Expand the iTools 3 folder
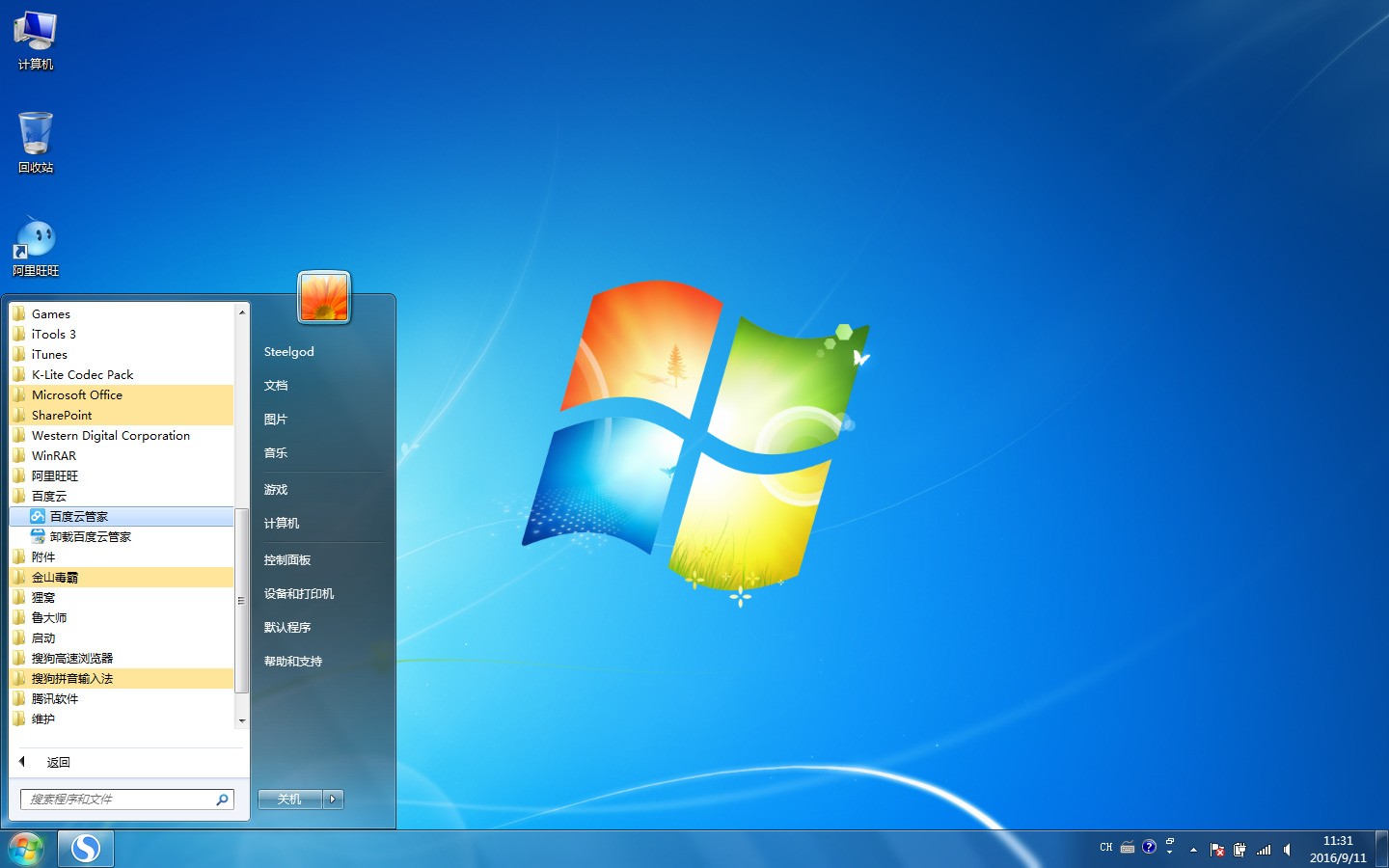The height and width of the screenshot is (868, 1389). click(122, 334)
